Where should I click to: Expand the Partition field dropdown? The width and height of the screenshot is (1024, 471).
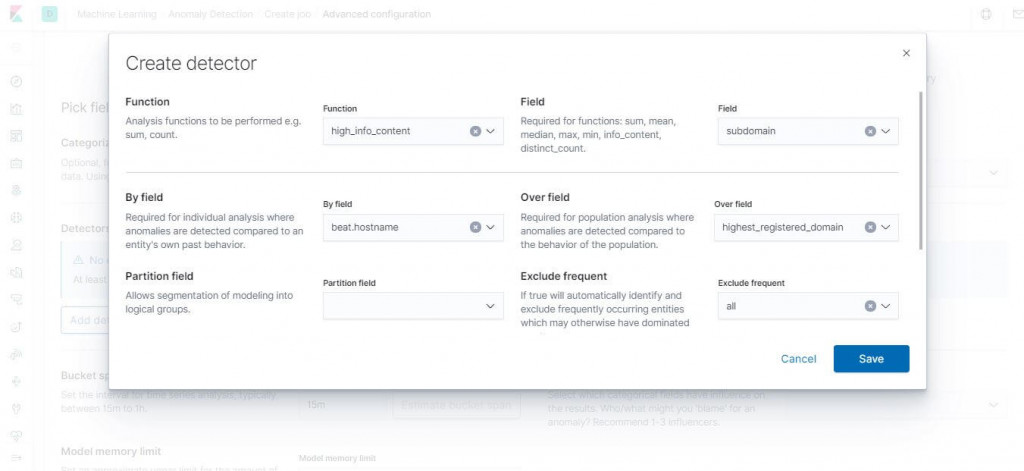[491, 306]
